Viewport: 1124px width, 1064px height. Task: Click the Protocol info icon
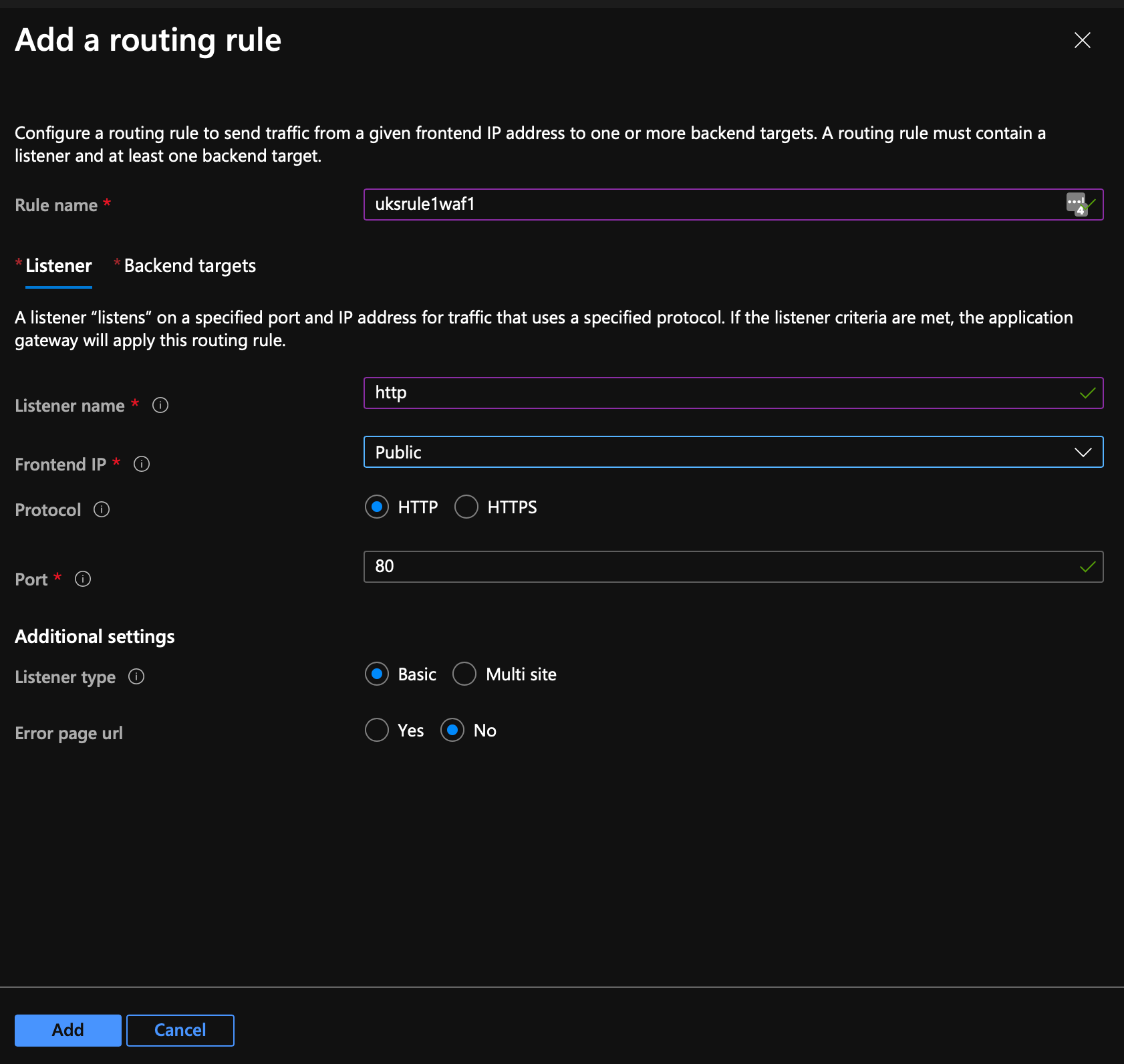click(x=102, y=509)
